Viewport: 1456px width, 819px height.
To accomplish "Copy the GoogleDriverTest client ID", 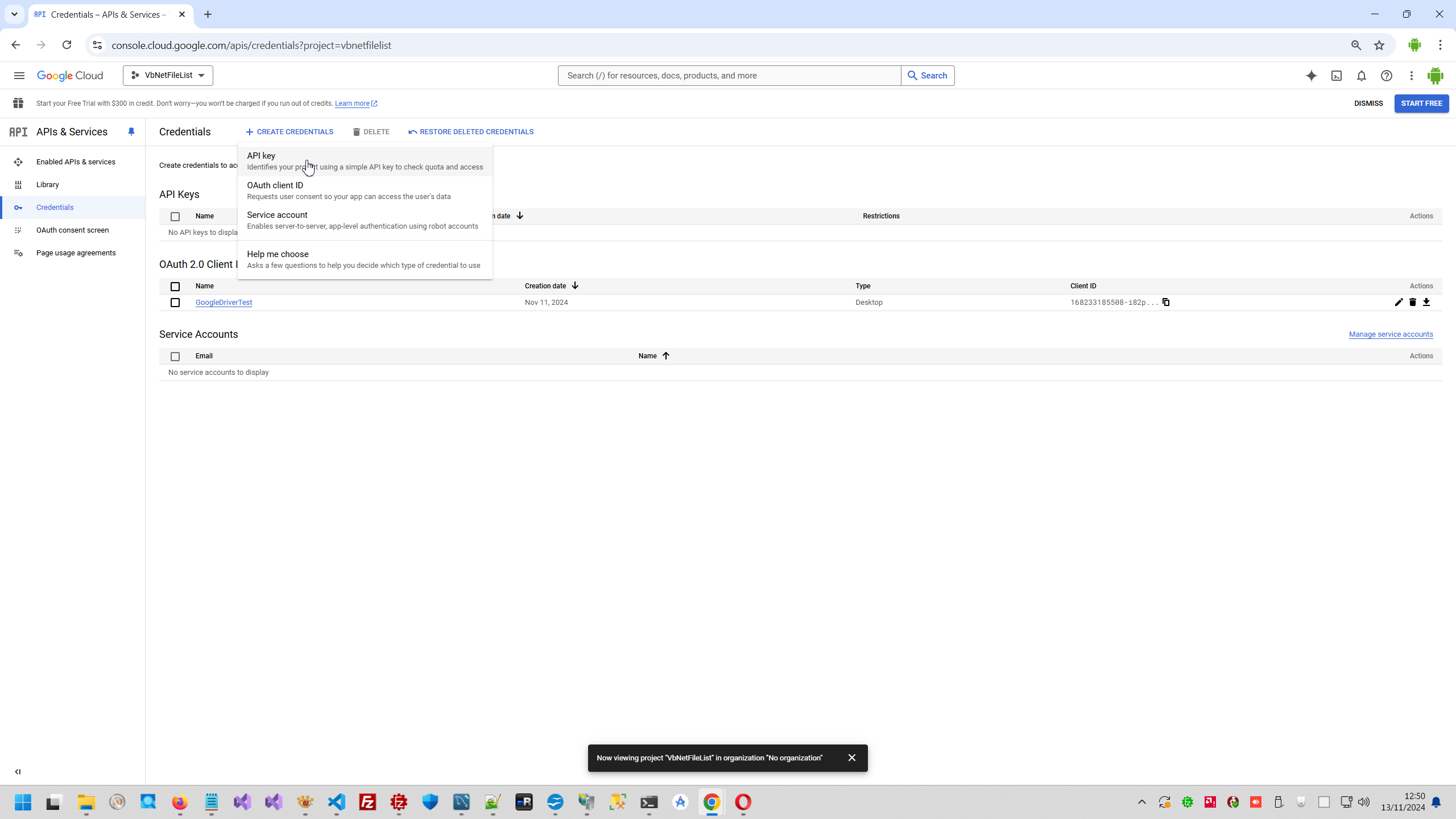I will click(x=1166, y=302).
